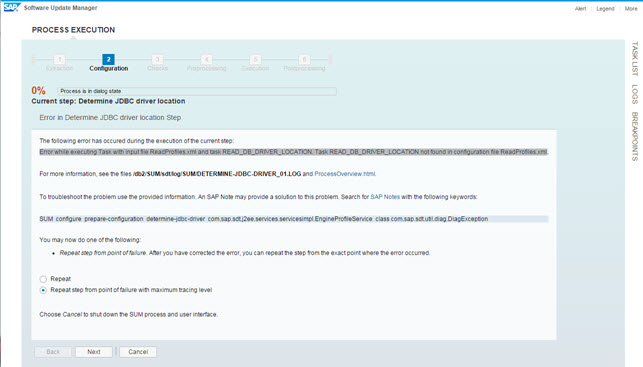Screen dimensions: 643x367
Task: Click the Software Update Manager title
Action: (x=61, y=8)
